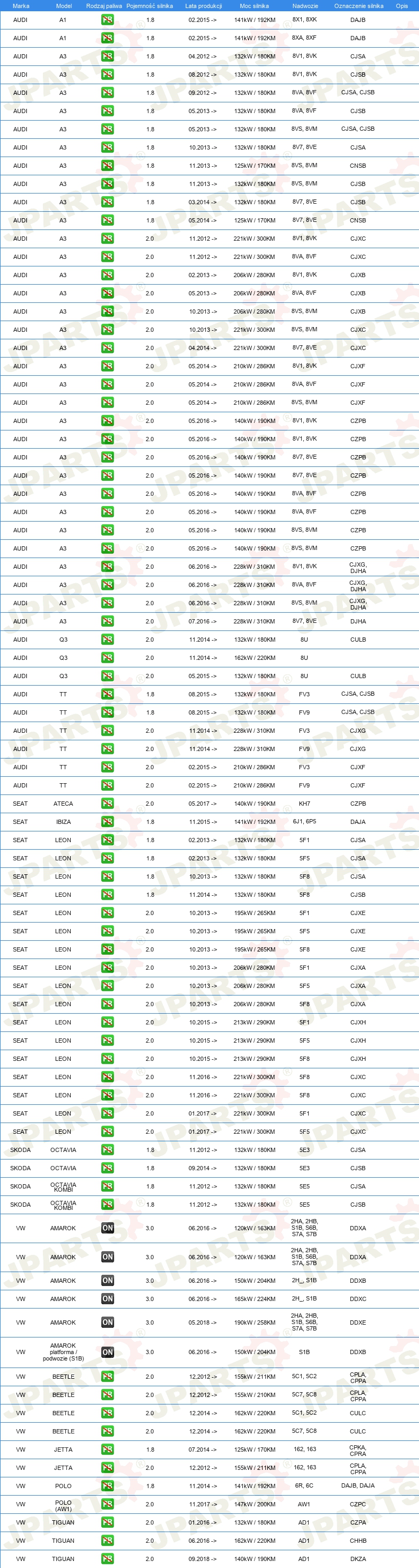Viewport: 419px width, 1568px height.
Task: Click petrol icon in Skoda Octavia 09.2014 row
Action: [x=108, y=1168]
